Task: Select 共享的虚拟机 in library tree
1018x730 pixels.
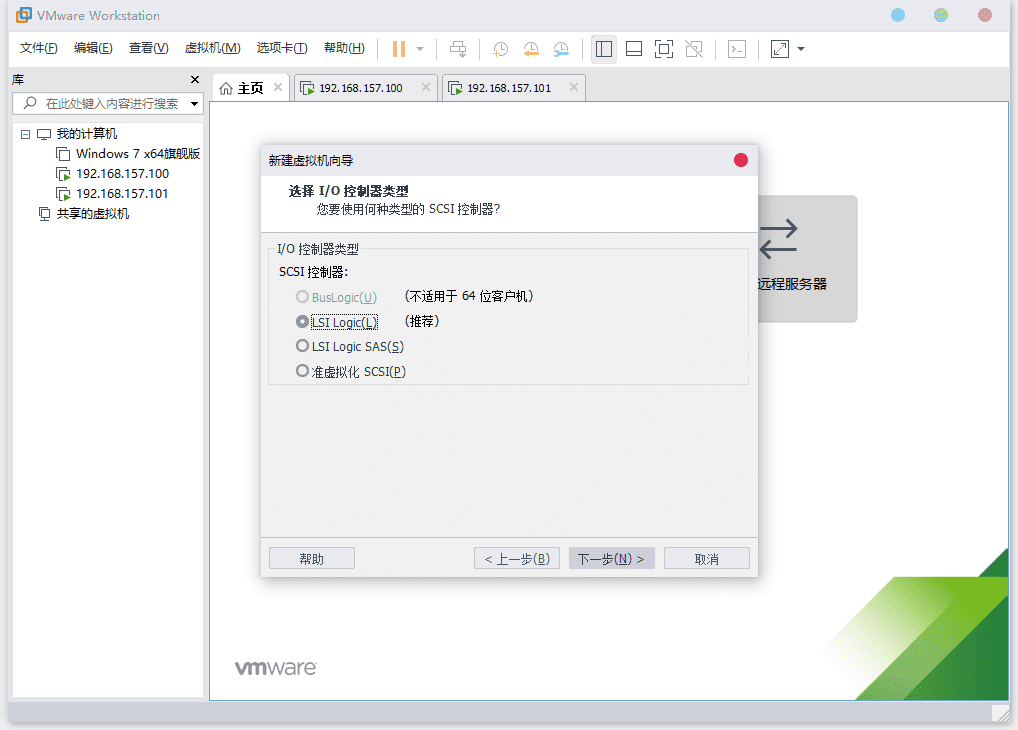Action: [x=92, y=214]
